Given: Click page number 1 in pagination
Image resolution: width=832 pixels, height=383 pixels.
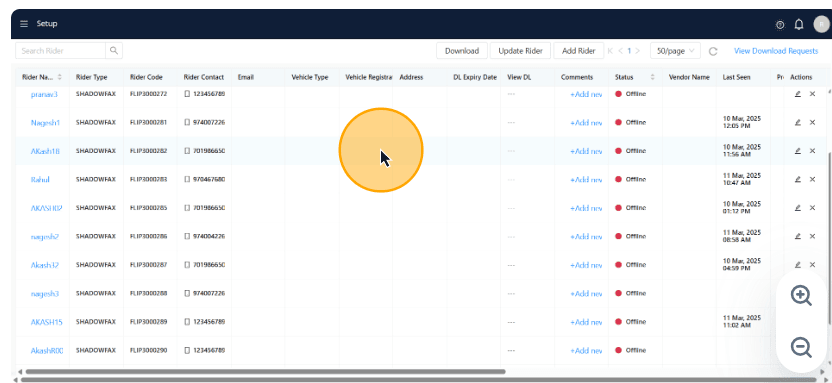Looking at the screenshot, I should tap(629, 51).
